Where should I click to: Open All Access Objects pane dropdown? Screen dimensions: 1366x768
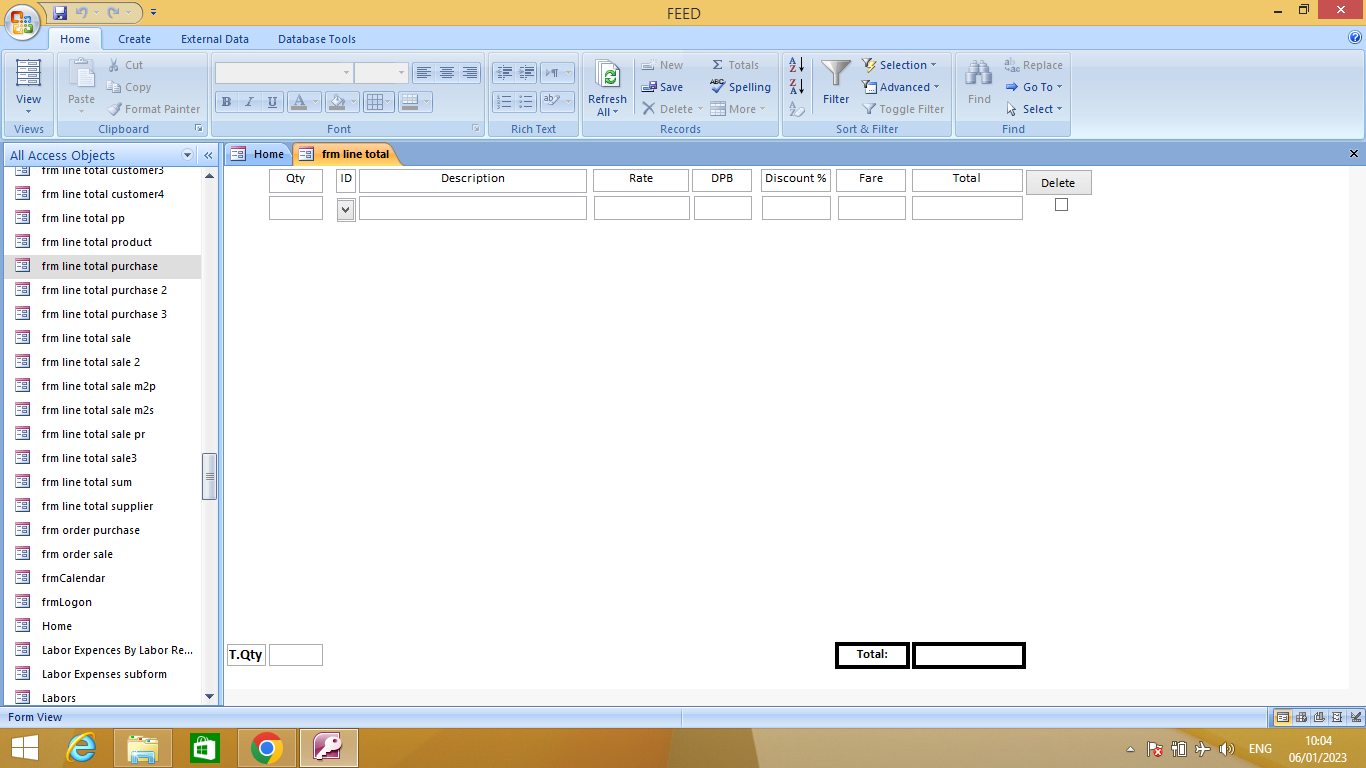click(x=187, y=155)
